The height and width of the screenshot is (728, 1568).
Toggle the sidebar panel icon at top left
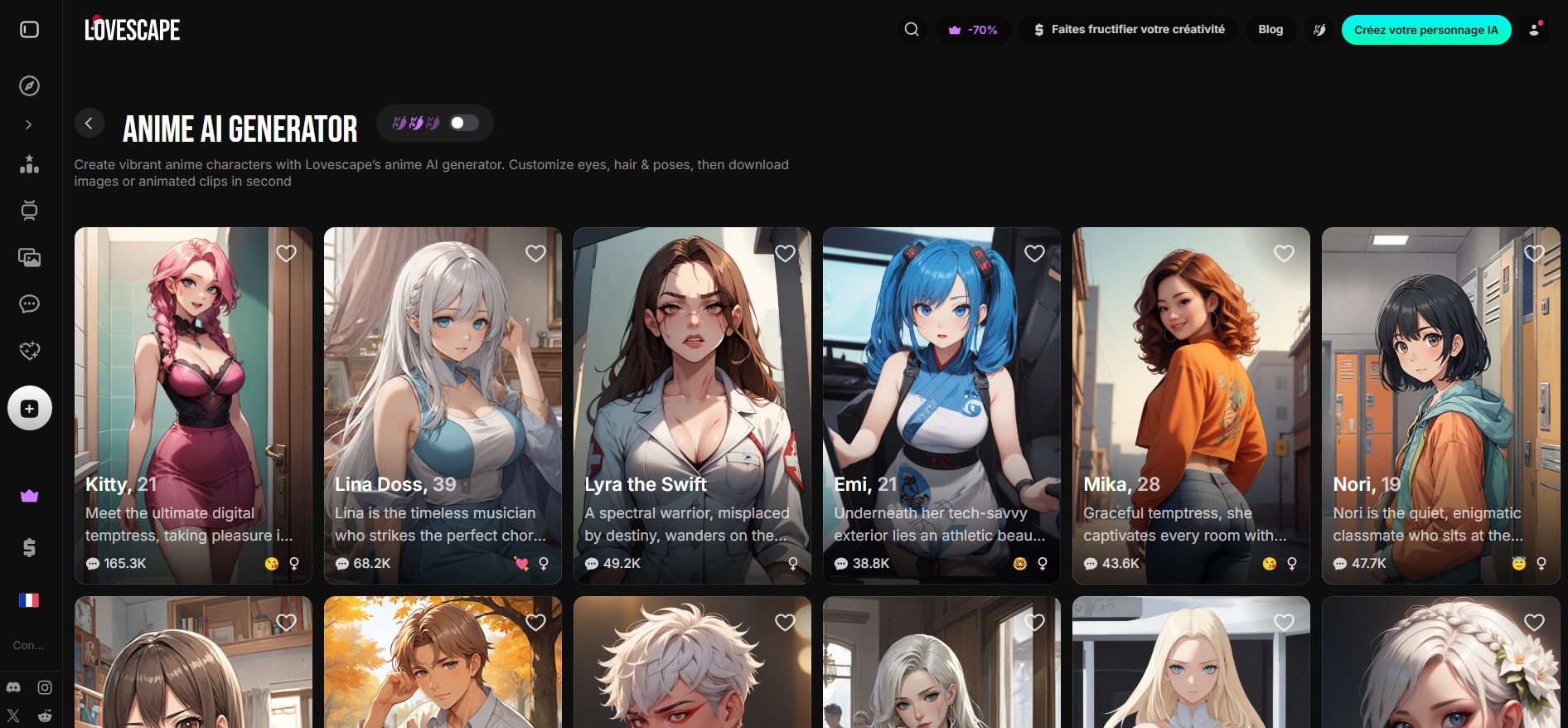pos(29,30)
